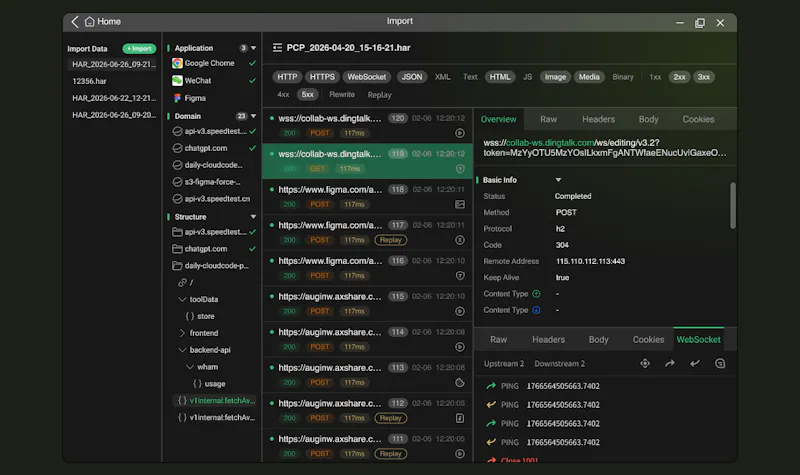Click the X circle icon on request 117
Viewport: 800px width, 475px height.
click(460, 240)
